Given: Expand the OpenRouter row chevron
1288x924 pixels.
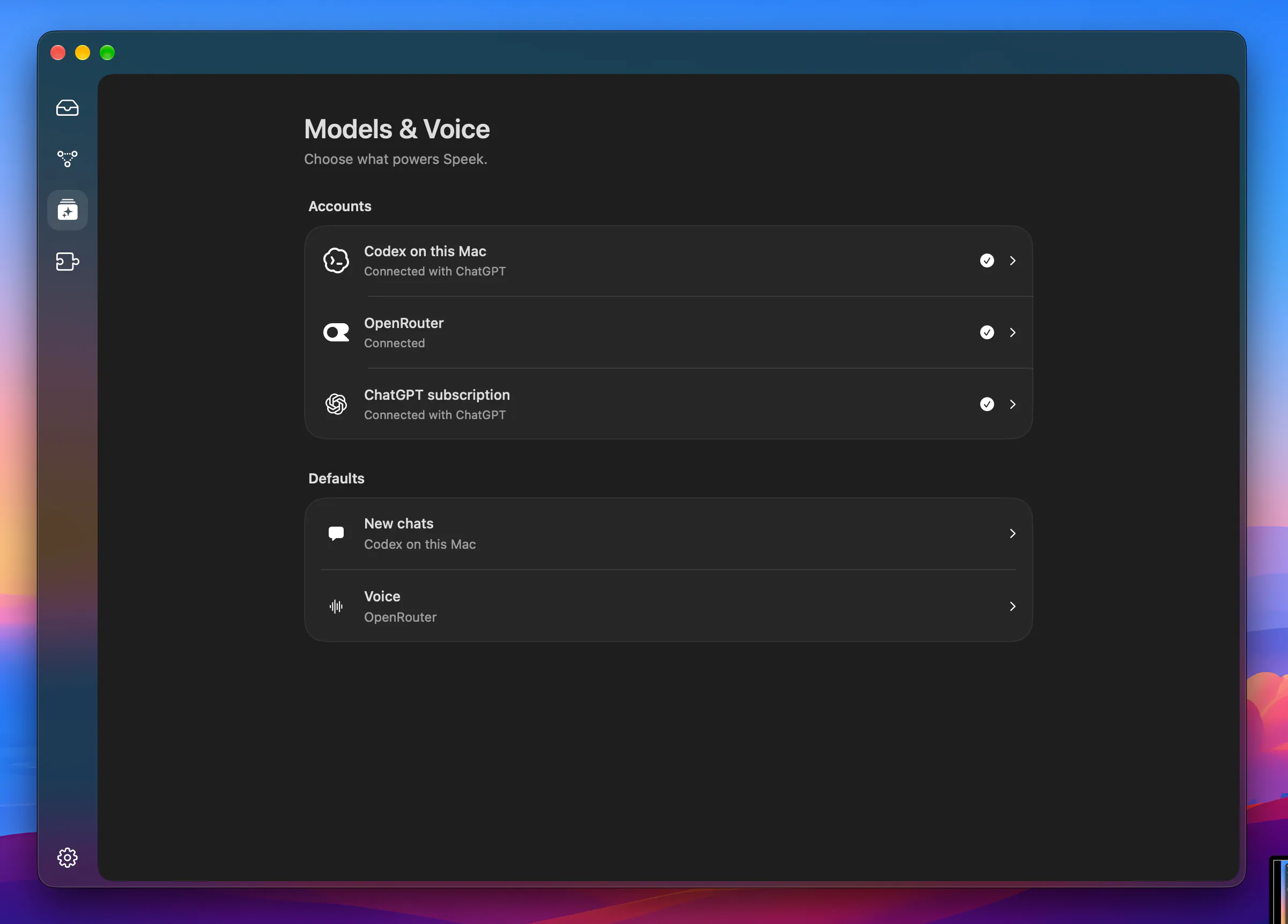Looking at the screenshot, I should coord(1012,333).
